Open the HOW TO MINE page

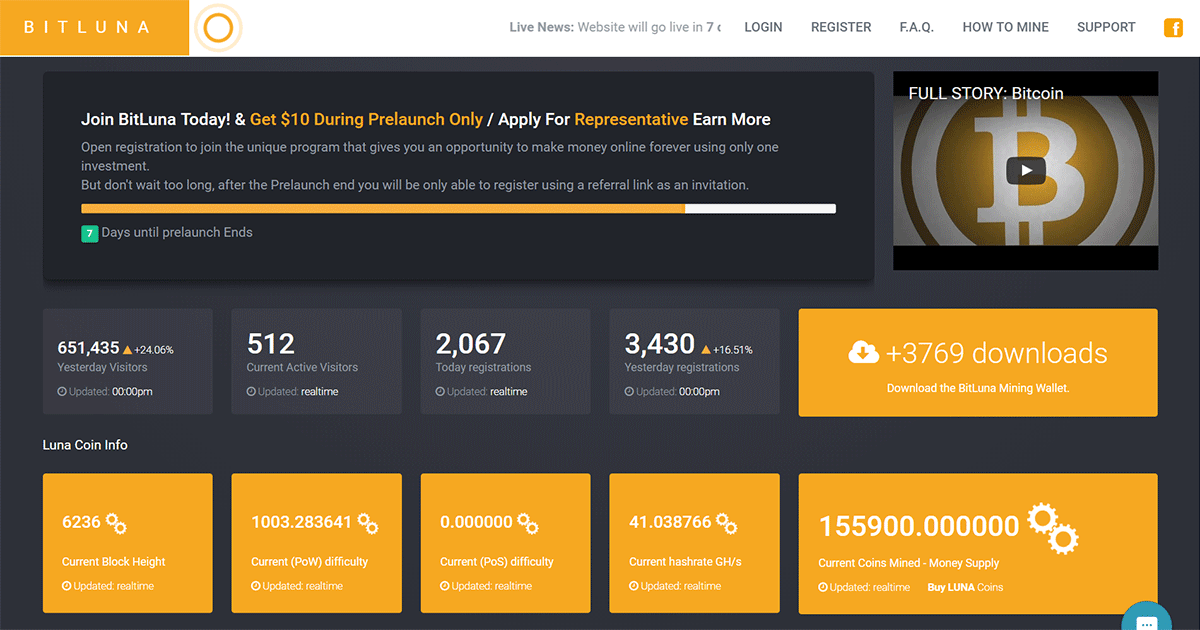(x=1006, y=28)
